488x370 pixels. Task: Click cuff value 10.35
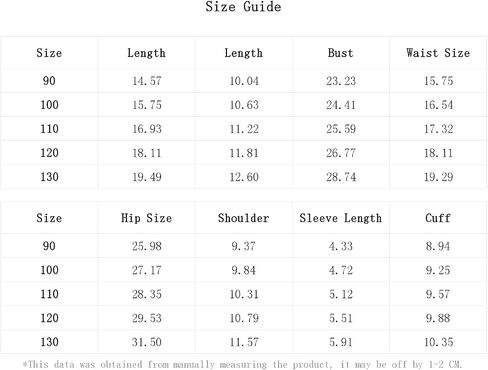(439, 342)
